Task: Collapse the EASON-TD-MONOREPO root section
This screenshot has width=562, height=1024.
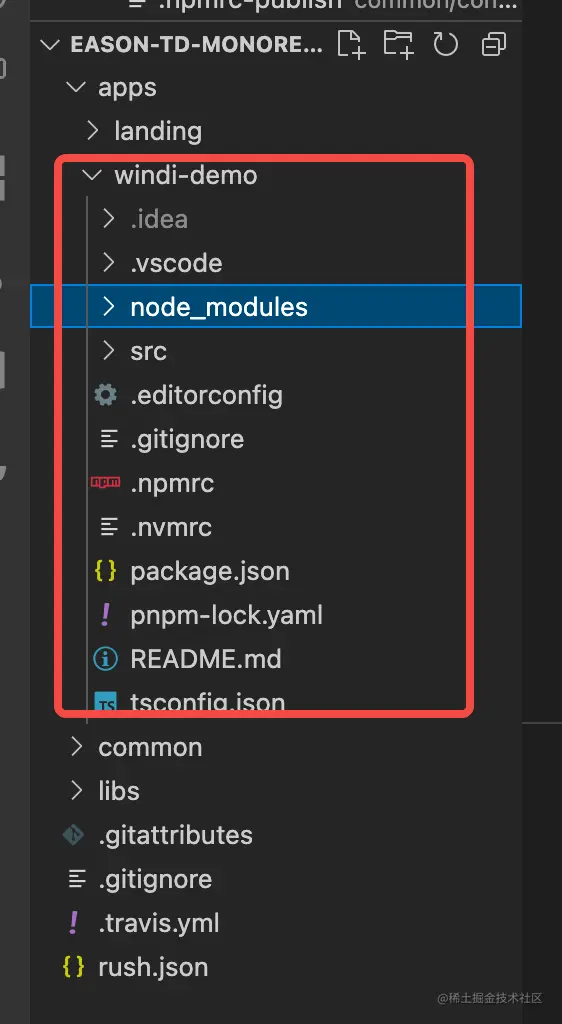Action: coord(50,44)
